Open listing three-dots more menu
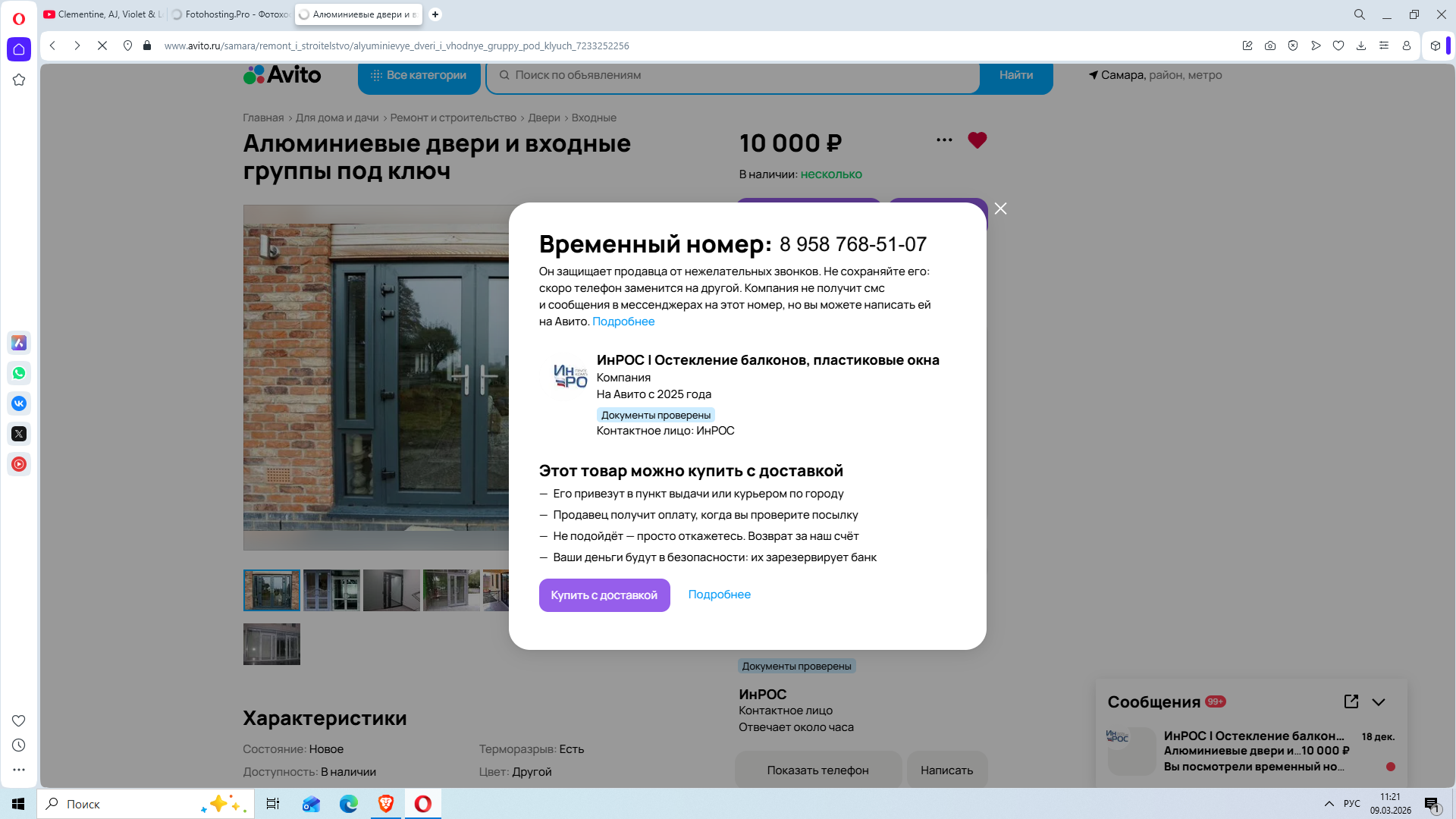 point(944,140)
